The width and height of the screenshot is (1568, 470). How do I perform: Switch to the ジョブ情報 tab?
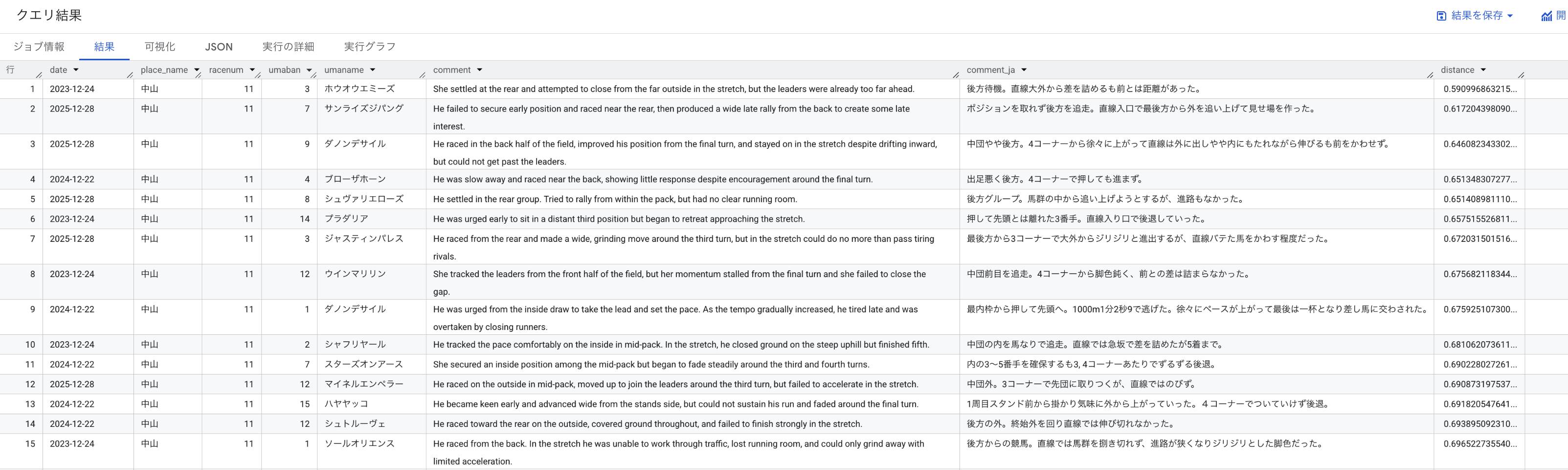click(x=39, y=47)
